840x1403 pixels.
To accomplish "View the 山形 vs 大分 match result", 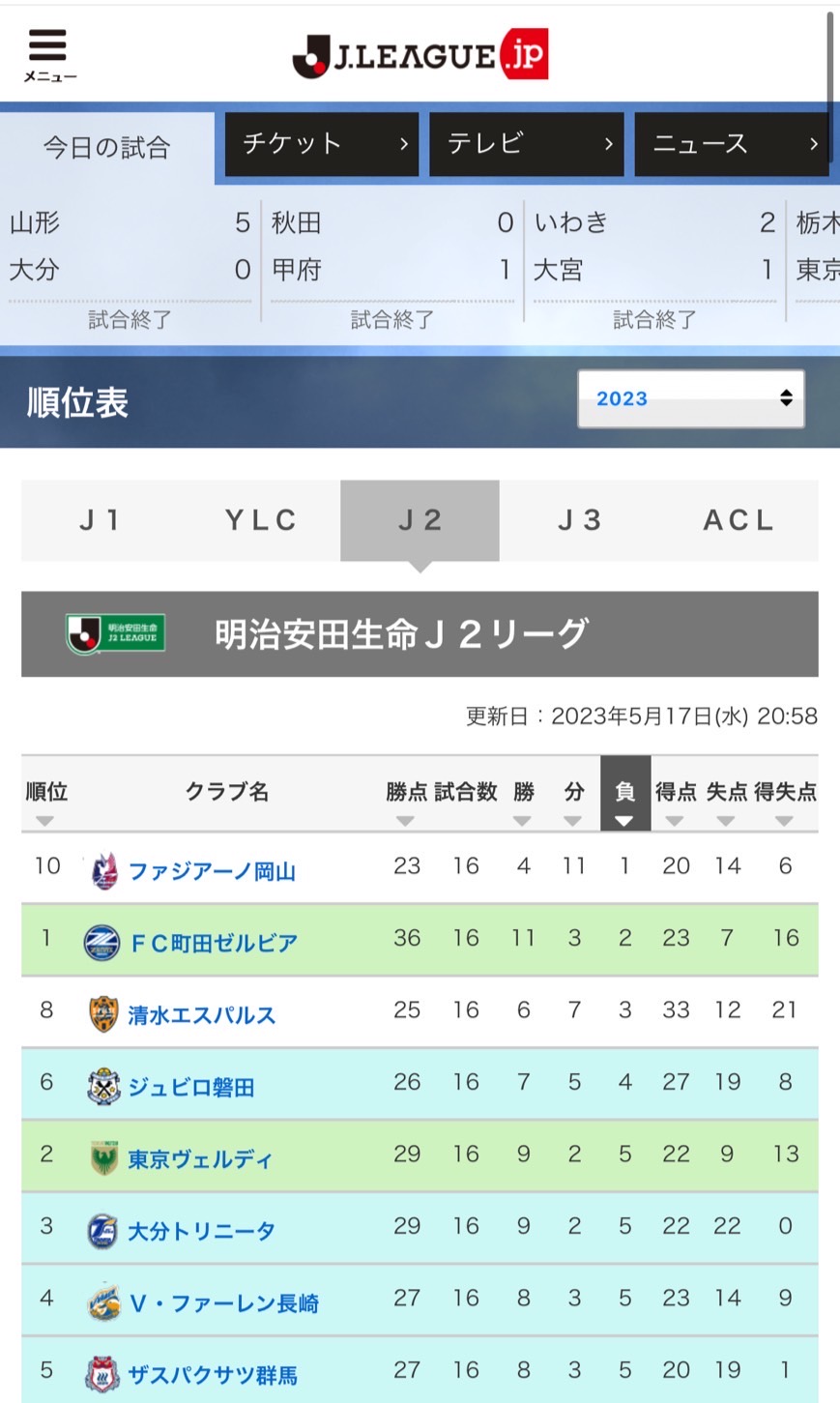I will coord(130,263).
